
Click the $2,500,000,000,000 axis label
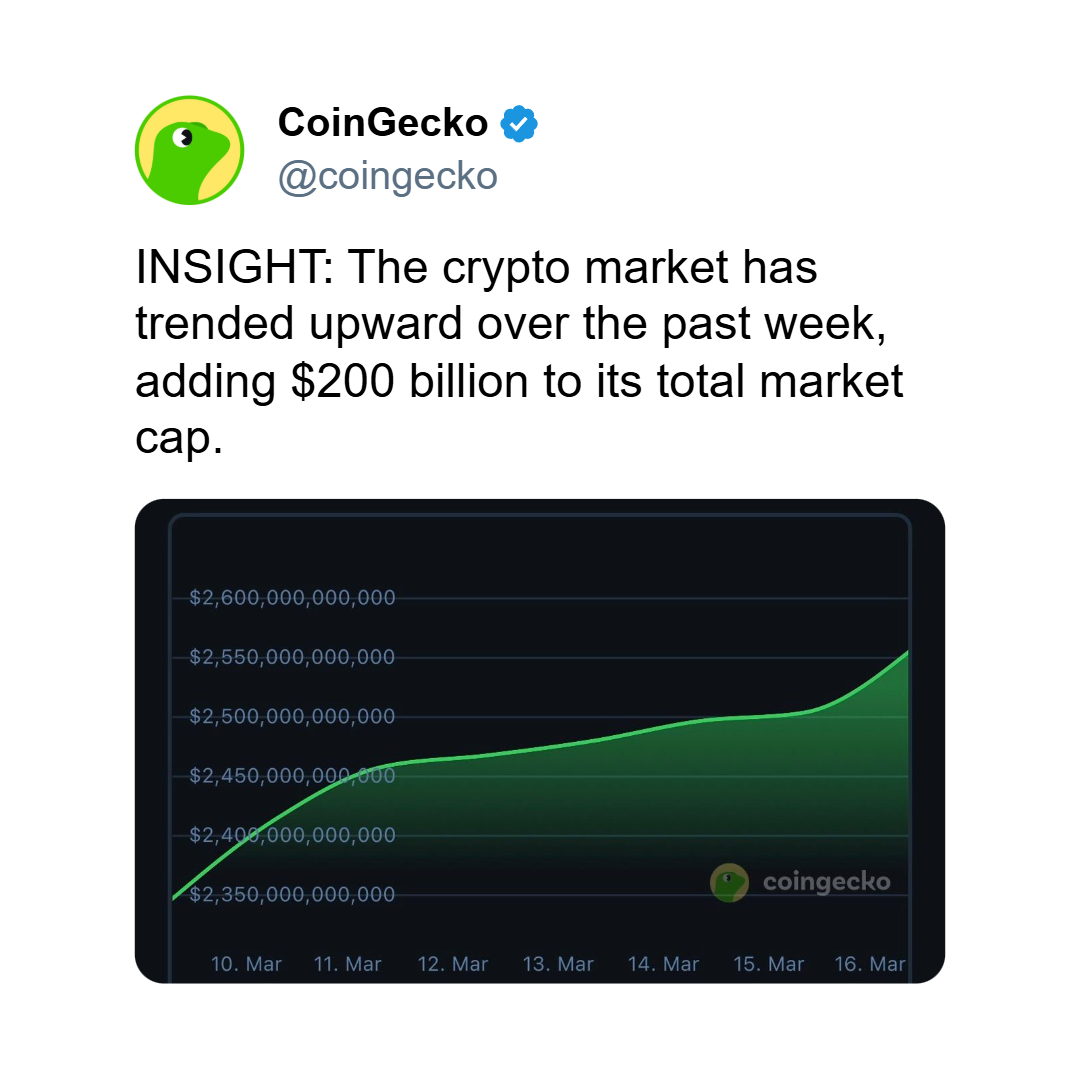tap(292, 716)
